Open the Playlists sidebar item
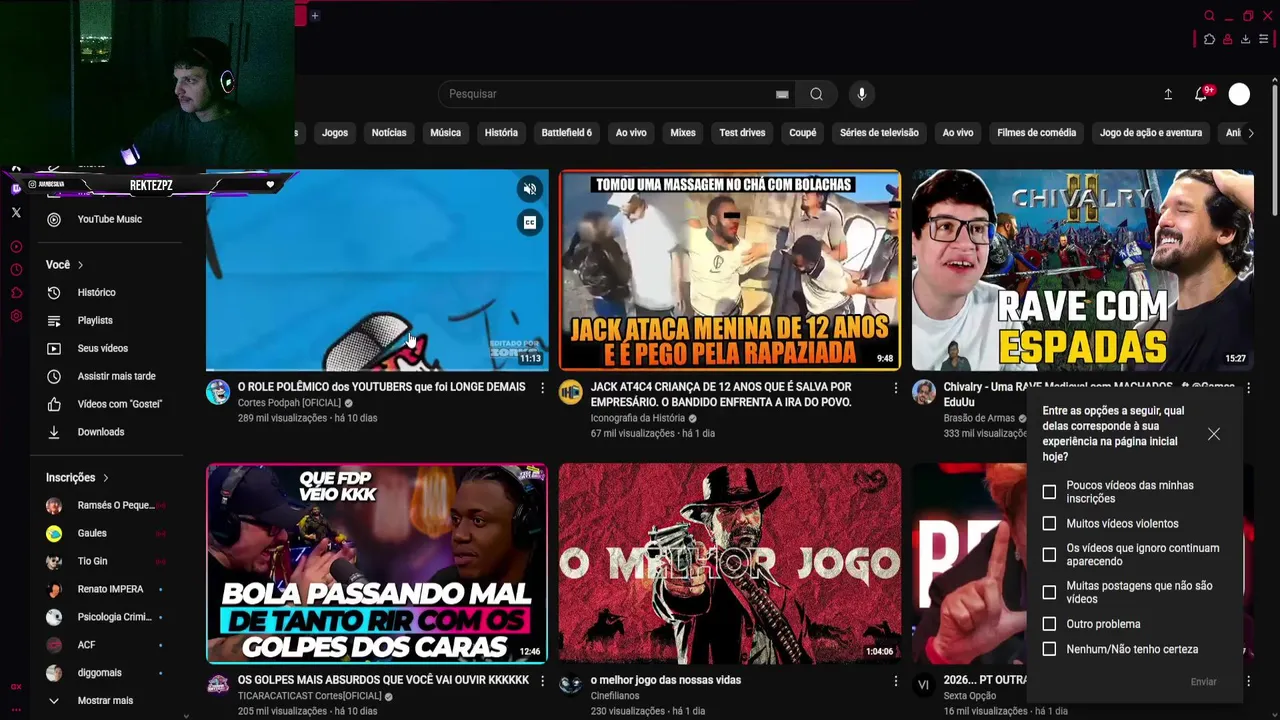1280x720 pixels. tap(95, 320)
